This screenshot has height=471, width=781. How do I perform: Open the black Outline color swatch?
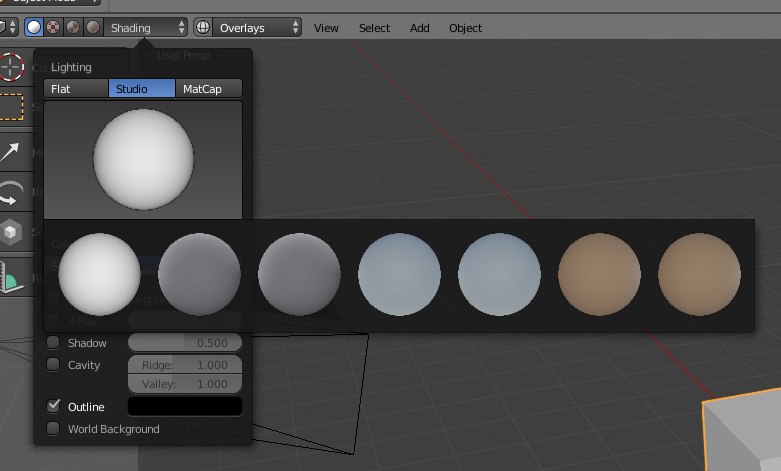185,406
